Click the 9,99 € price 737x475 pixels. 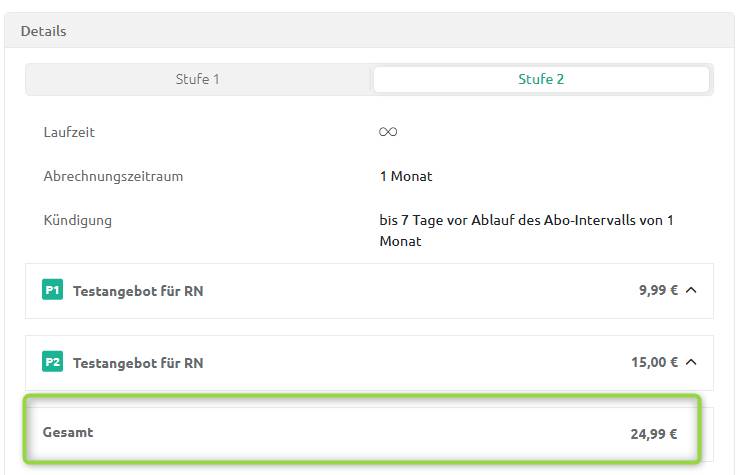(658, 291)
